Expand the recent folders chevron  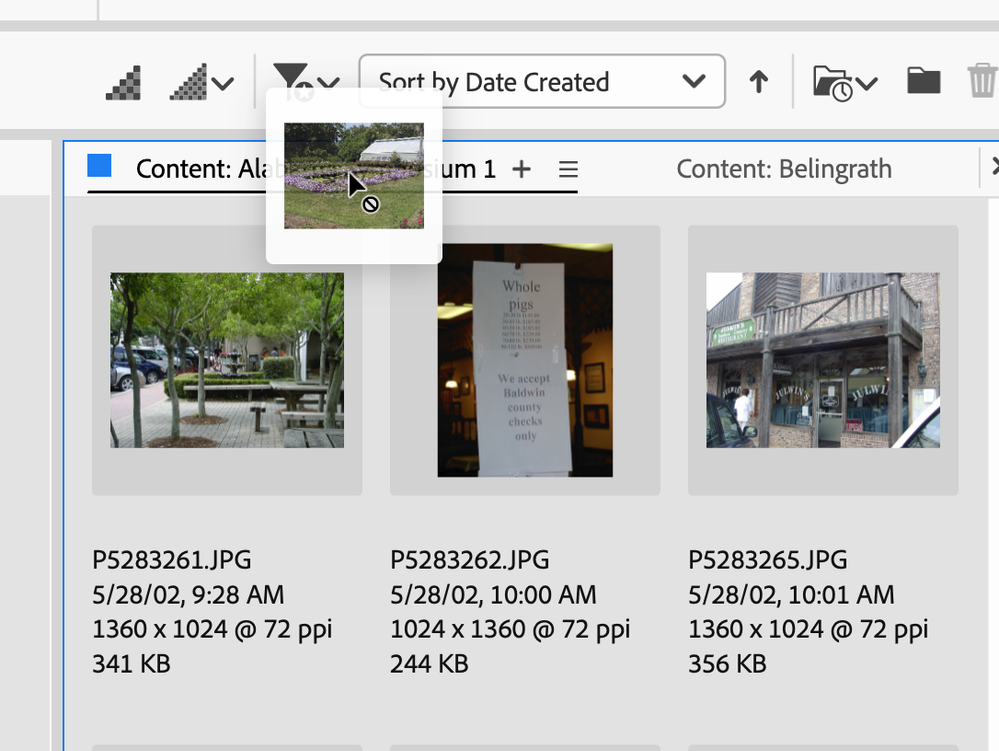[866, 83]
